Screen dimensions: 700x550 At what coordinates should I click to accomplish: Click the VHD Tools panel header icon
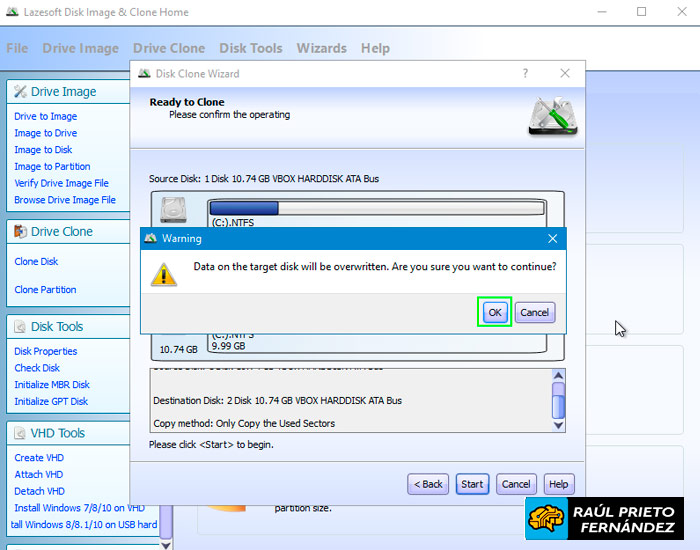pos(19,434)
